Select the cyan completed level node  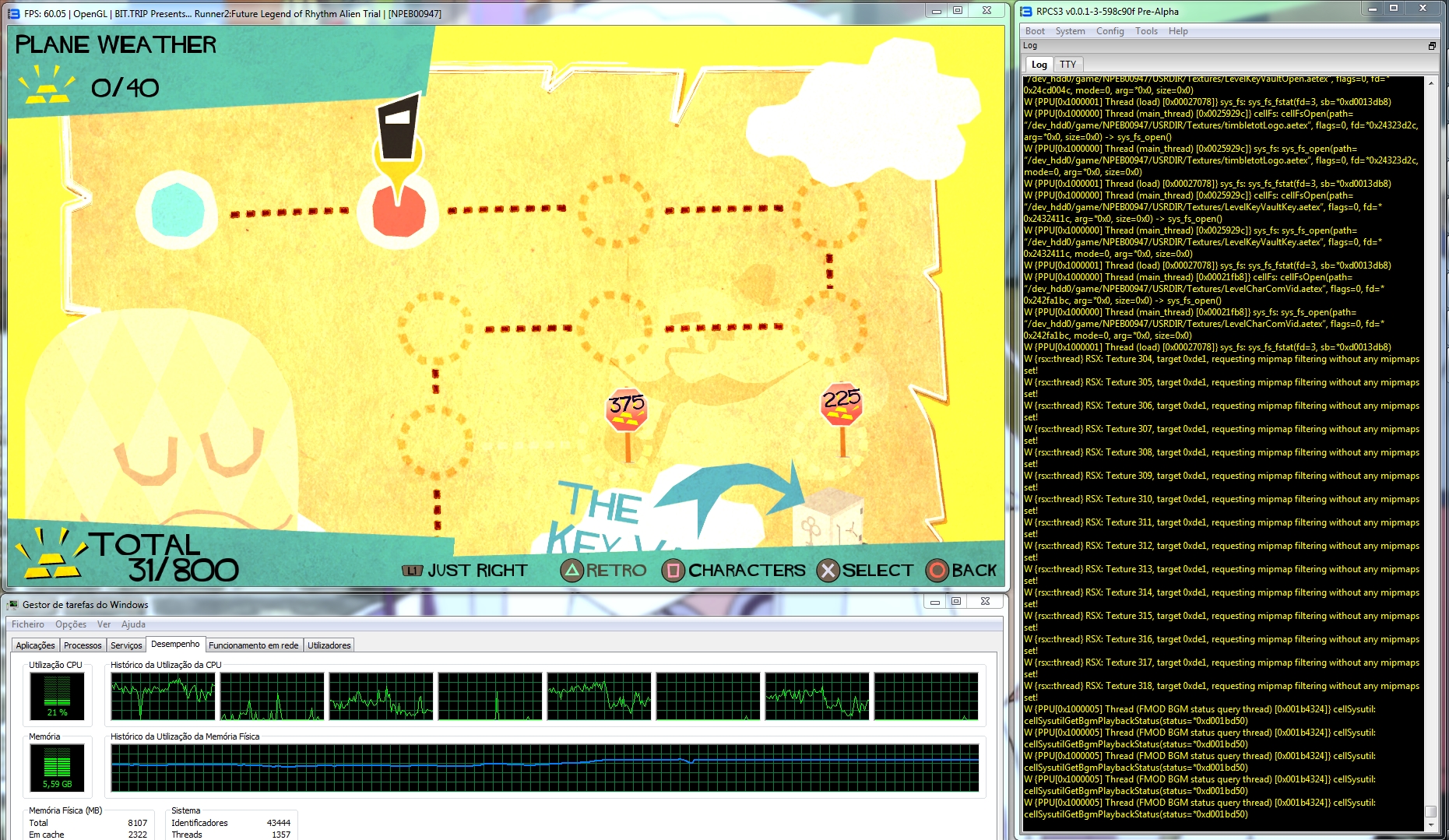click(178, 210)
